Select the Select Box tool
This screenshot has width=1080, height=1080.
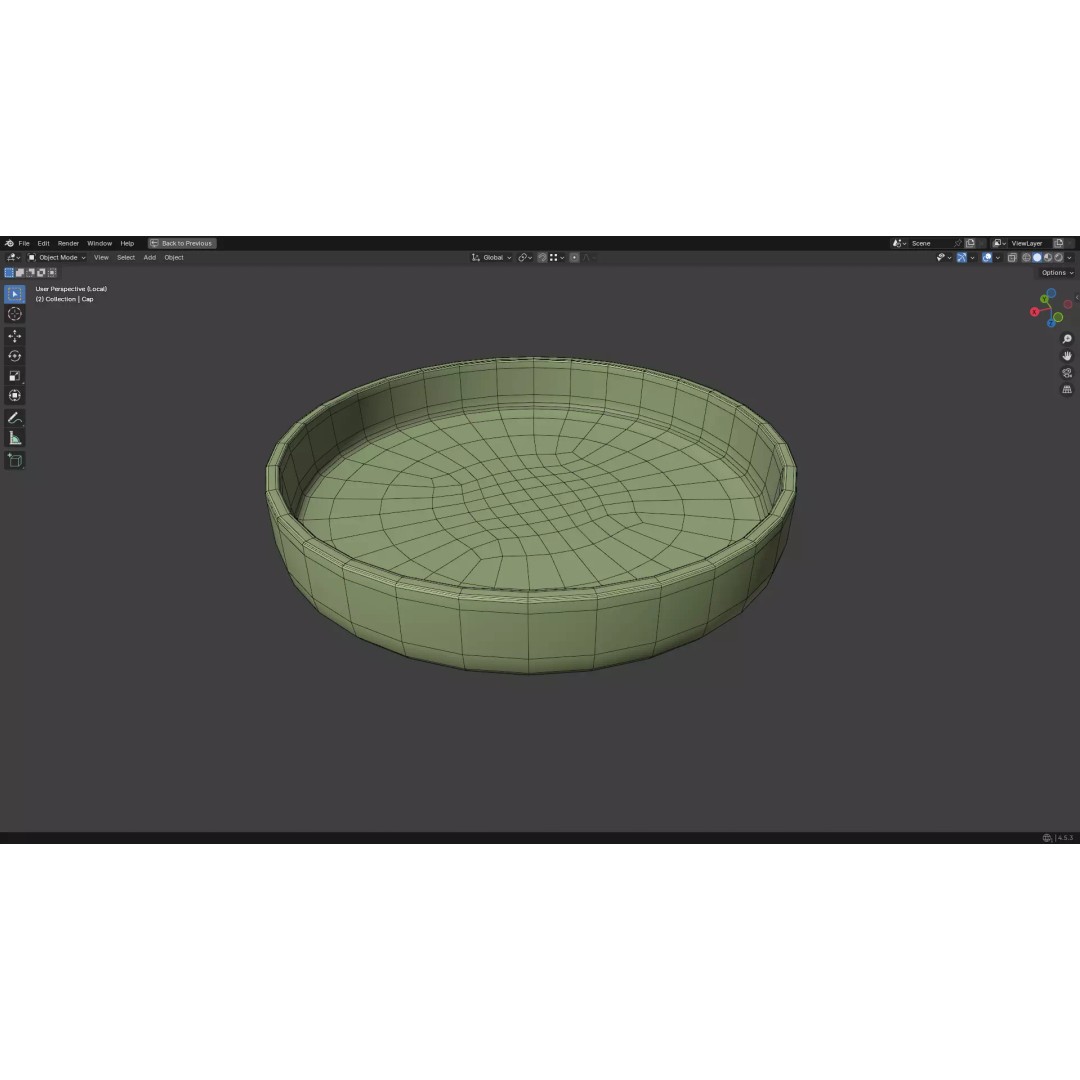(x=14, y=294)
